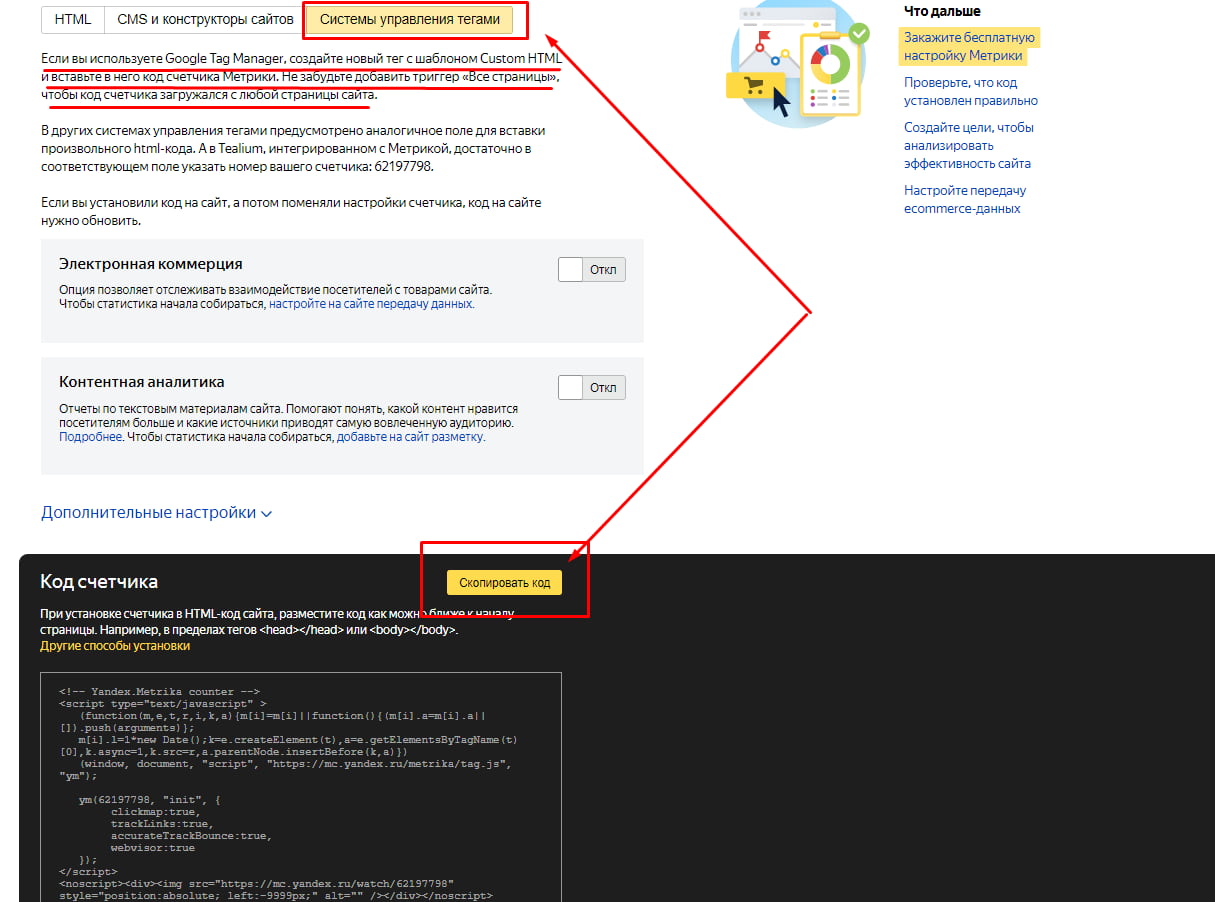Screen dimensions: 1215x902
Task: Click the Создайте цели link
Action: tap(968, 145)
